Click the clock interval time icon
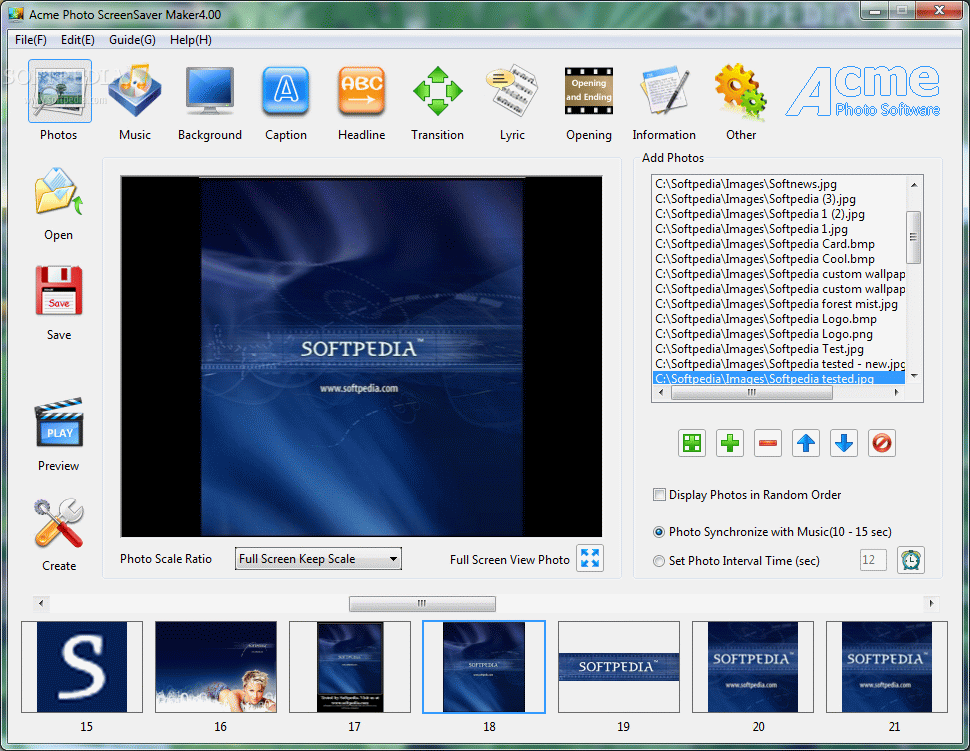The height and width of the screenshot is (751, 970). point(911,560)
